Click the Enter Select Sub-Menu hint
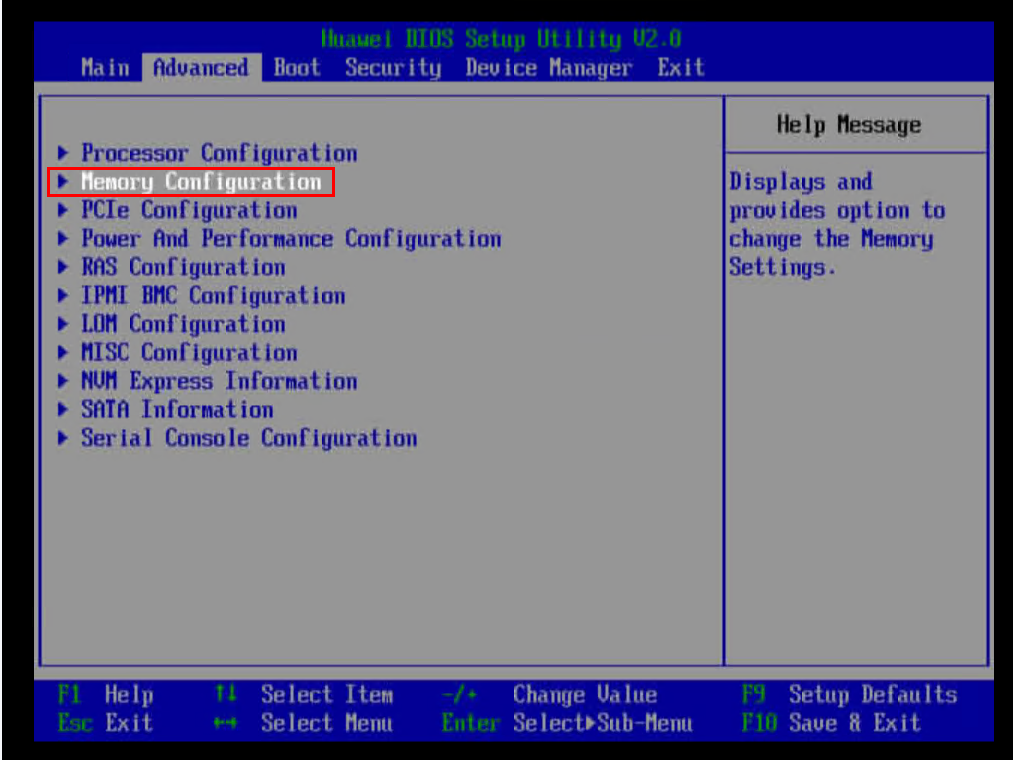This screenshot has width=1013, height=760. point(567,723)
